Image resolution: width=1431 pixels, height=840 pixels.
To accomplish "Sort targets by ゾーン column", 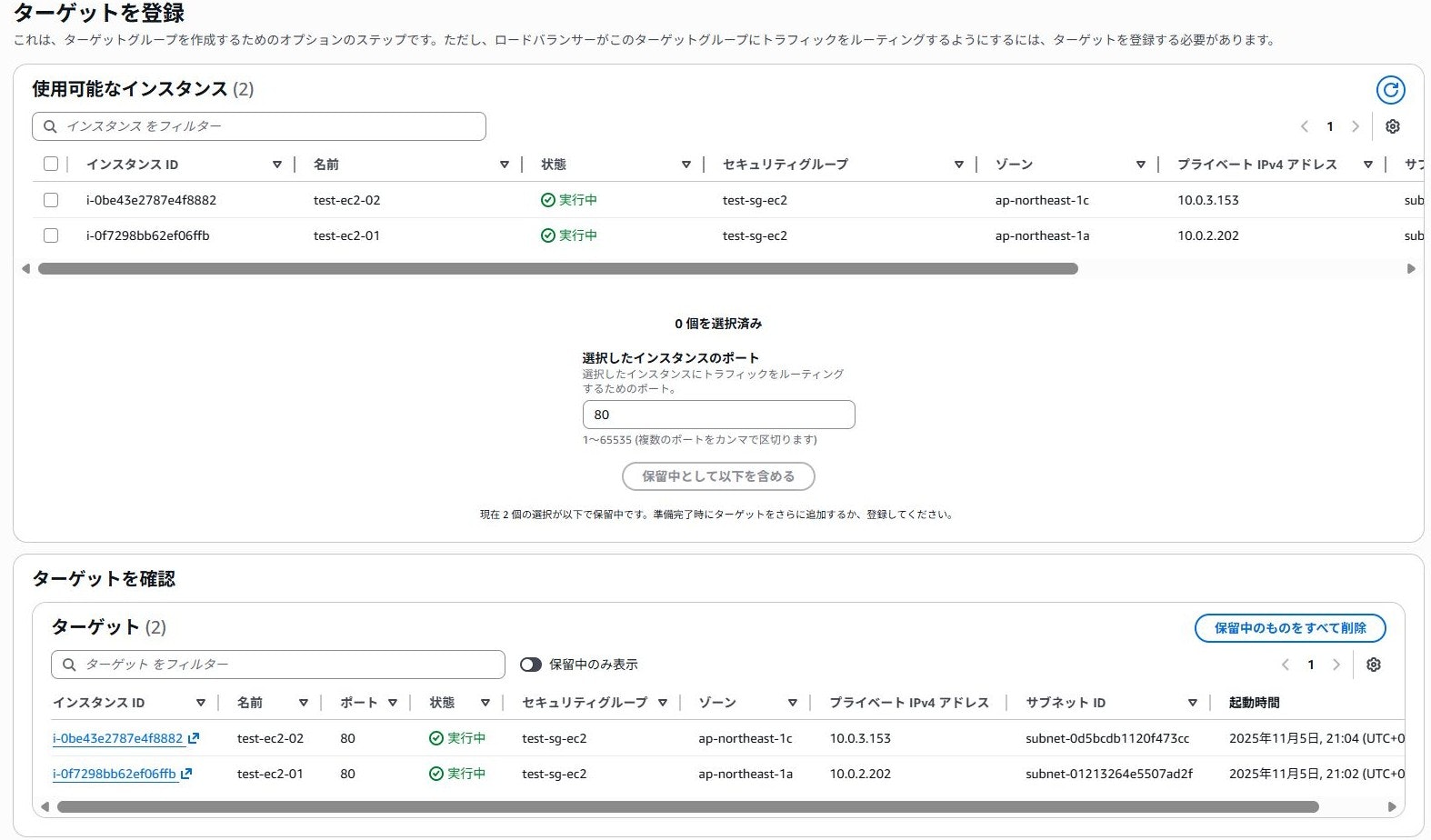I will (x=792, y=703).
